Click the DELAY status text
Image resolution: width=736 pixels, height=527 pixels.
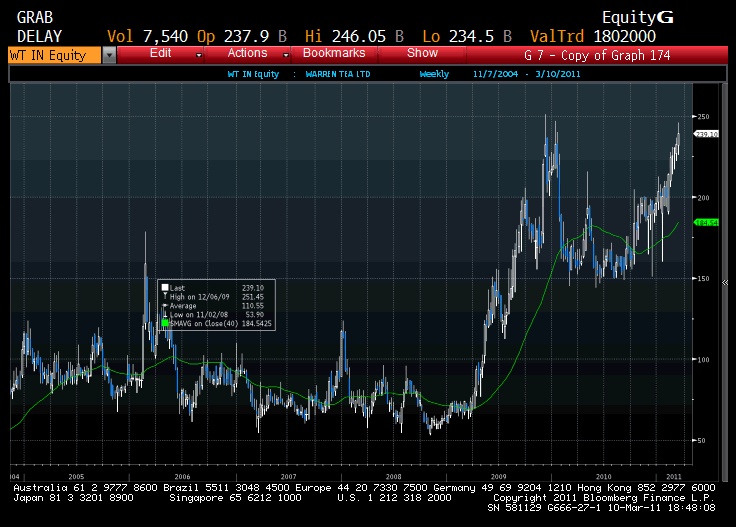(39, 37)
